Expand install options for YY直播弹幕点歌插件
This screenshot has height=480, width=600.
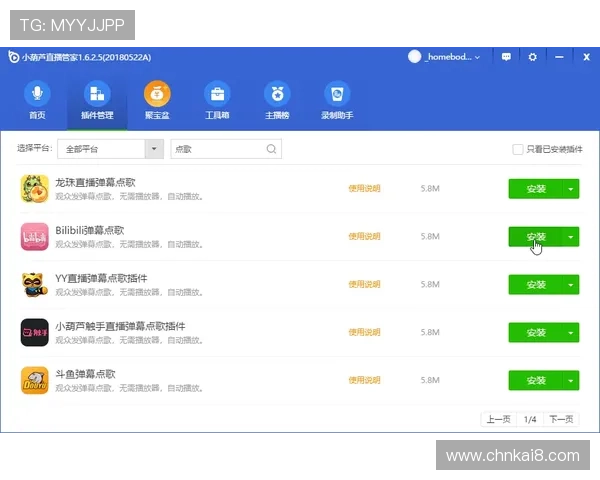pyautogui.click(x=571, y=284)
